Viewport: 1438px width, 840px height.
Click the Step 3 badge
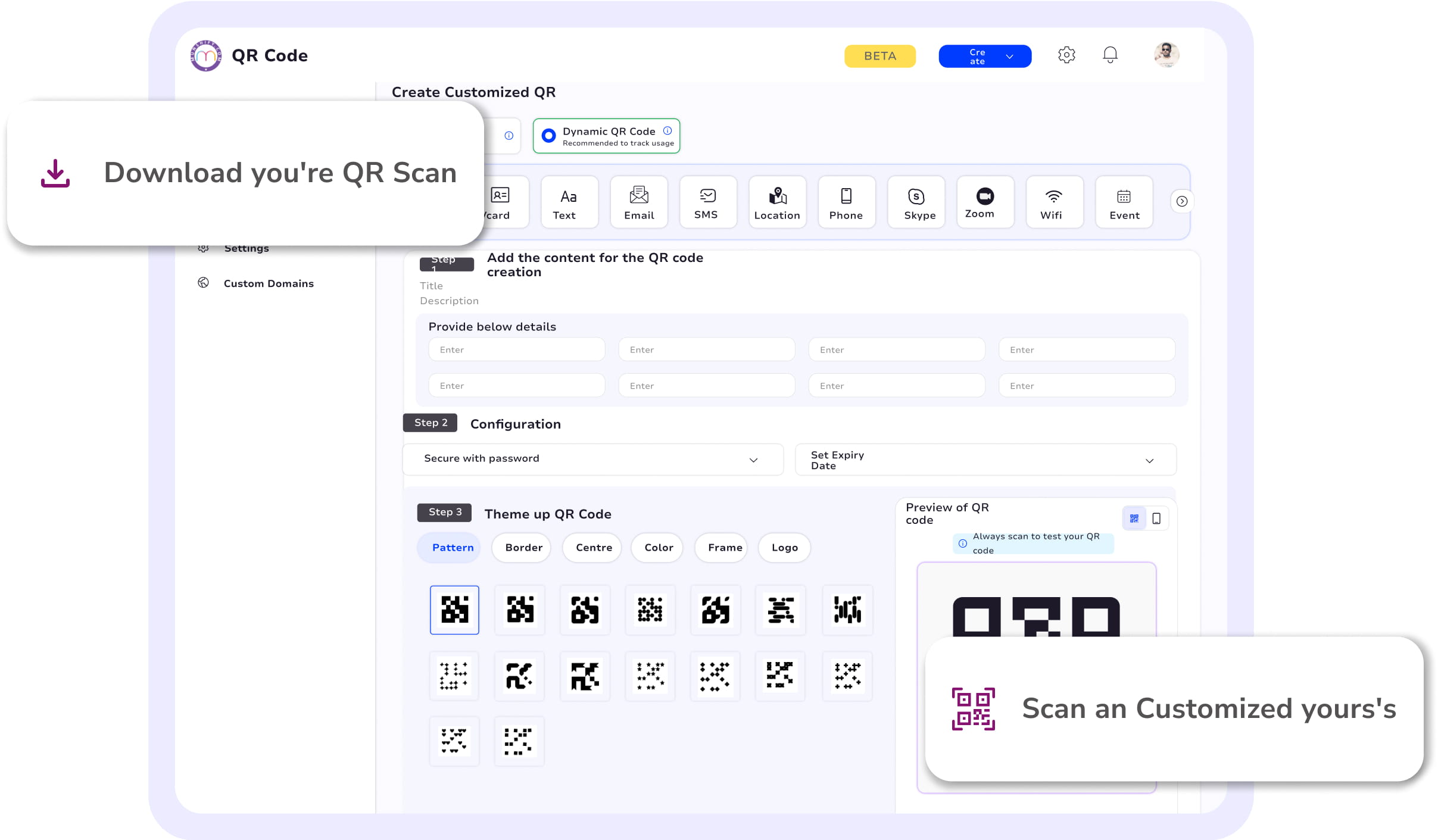click(x=444, y=513)
